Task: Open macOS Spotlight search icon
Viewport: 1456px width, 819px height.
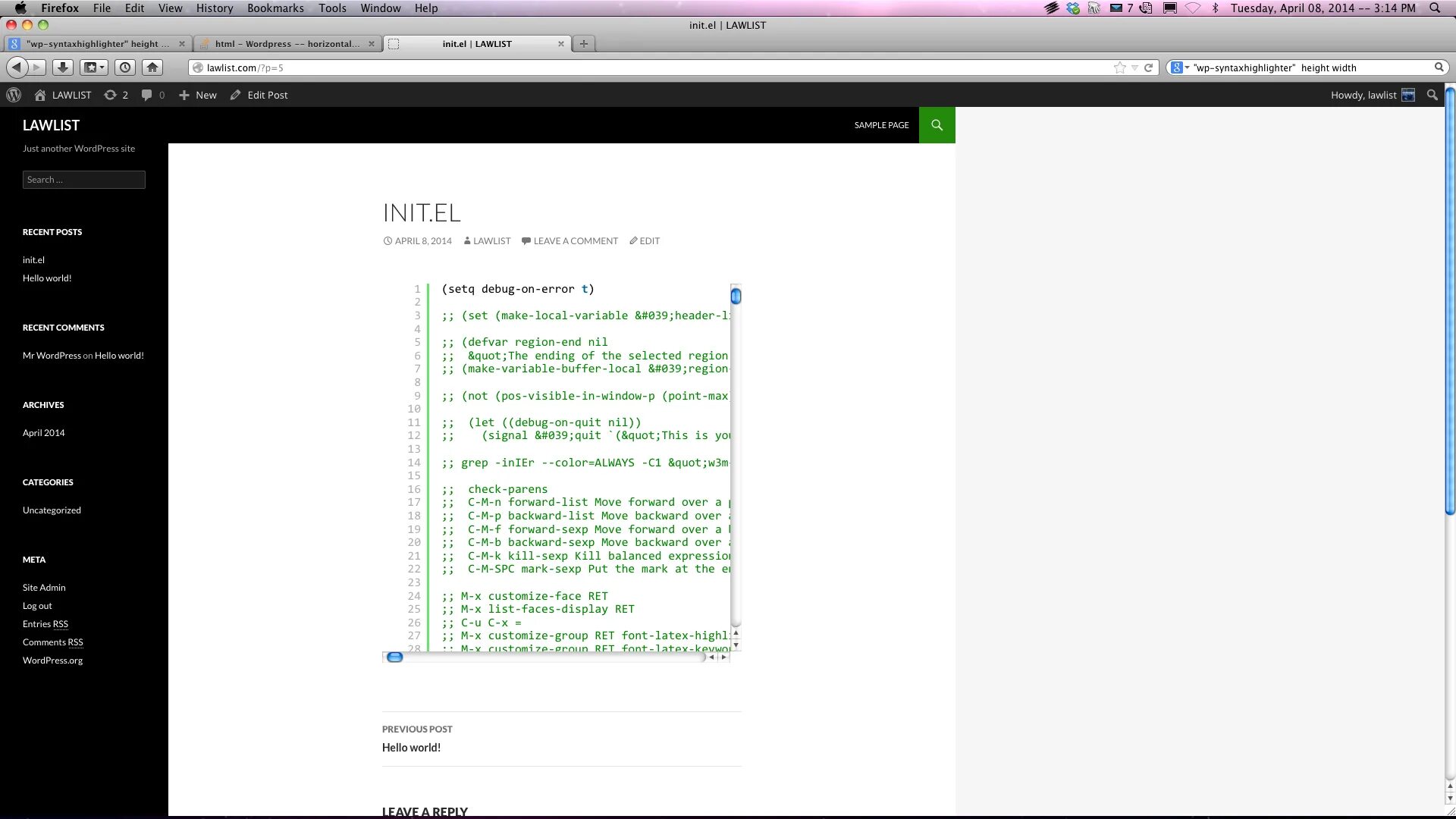Action: click(1435, 8)
